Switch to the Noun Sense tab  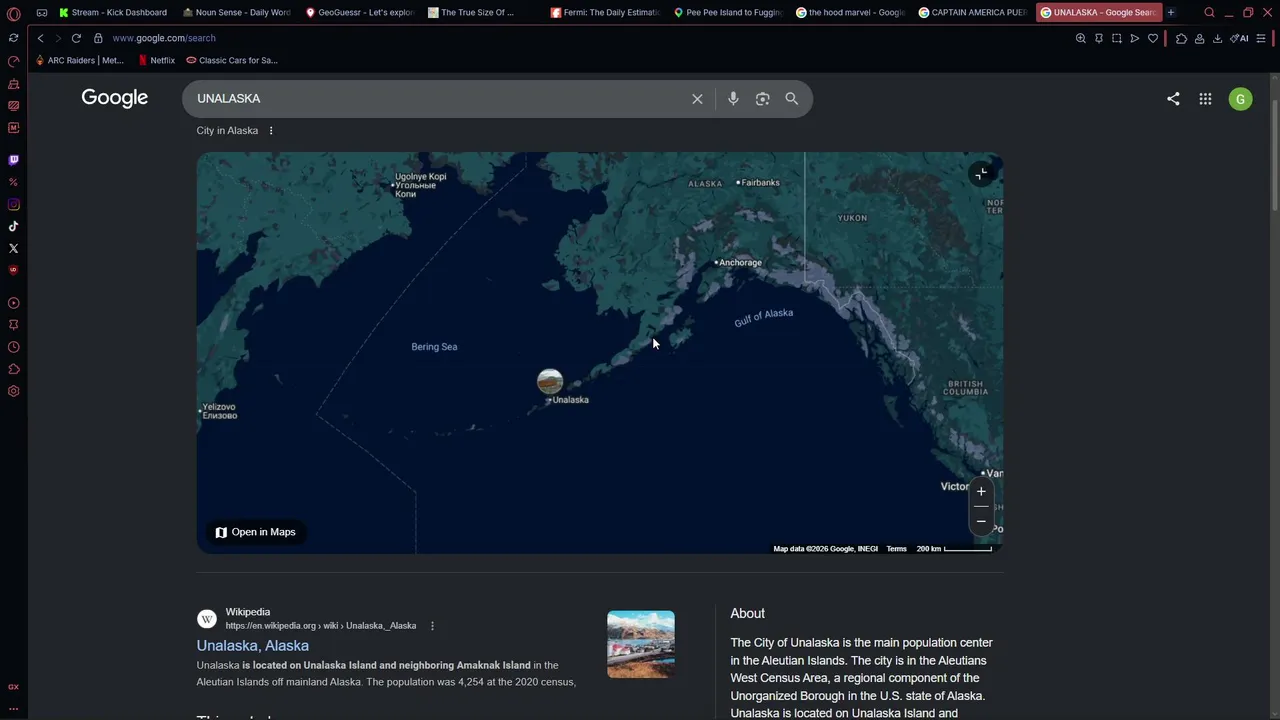click(236, 13)
